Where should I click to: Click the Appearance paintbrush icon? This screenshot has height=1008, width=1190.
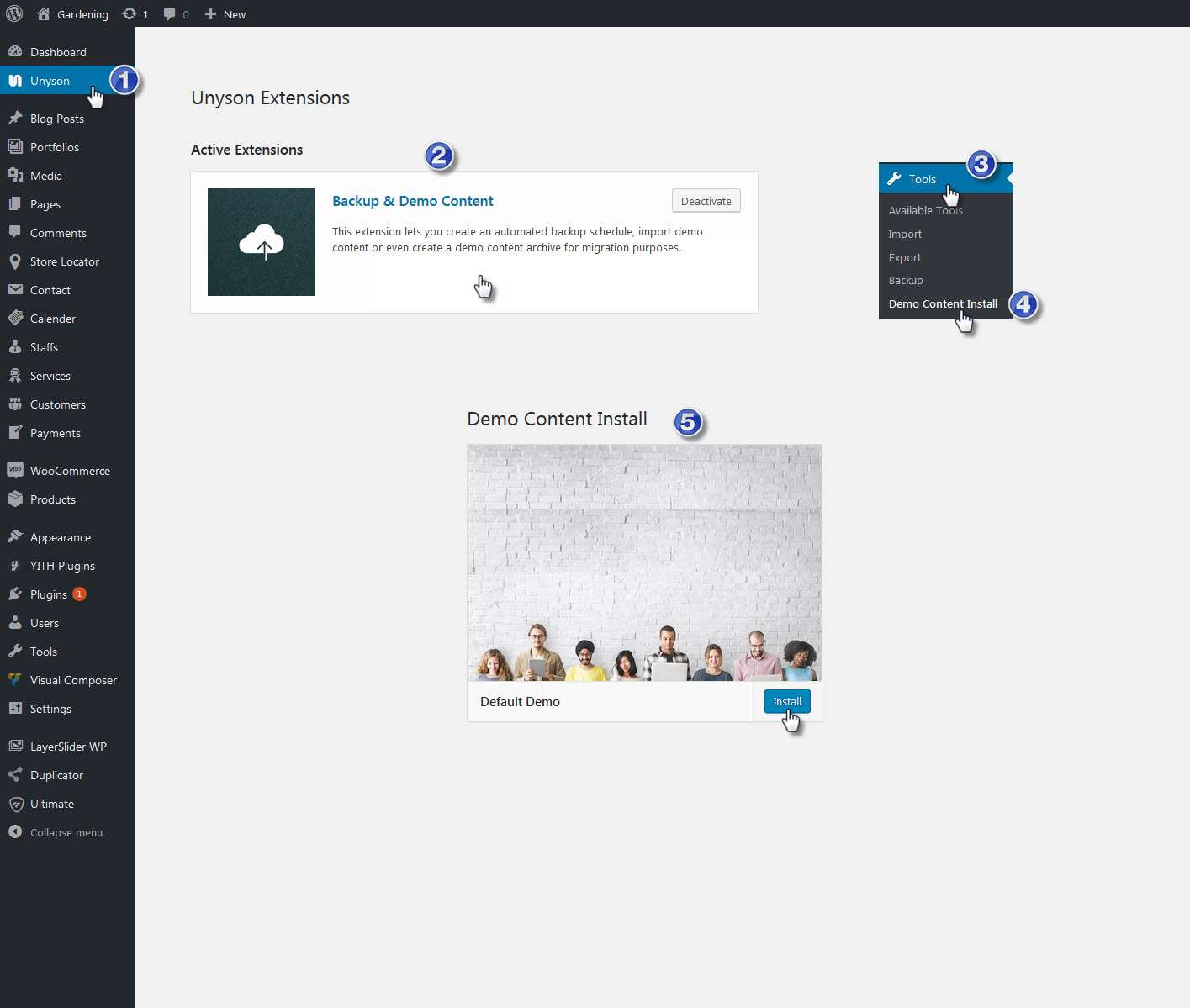click(x=15, y=536)
